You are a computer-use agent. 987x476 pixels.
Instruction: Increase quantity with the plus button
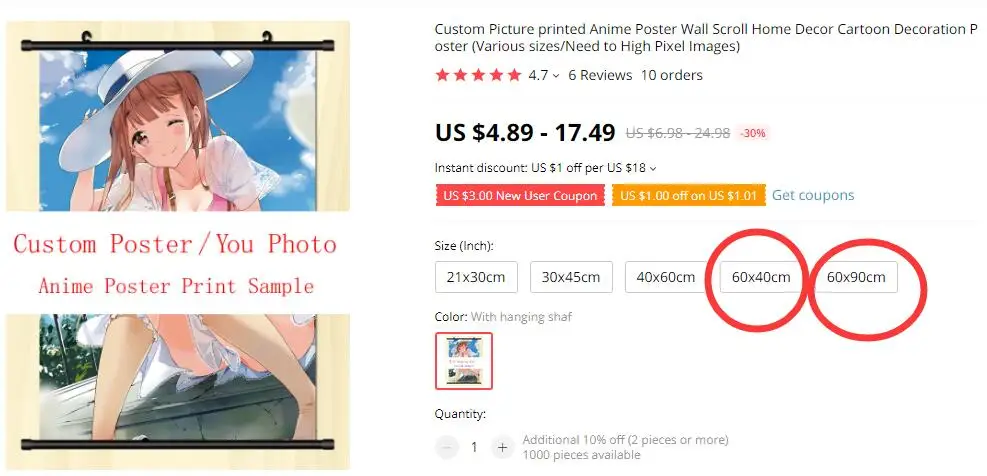point(502,448)
